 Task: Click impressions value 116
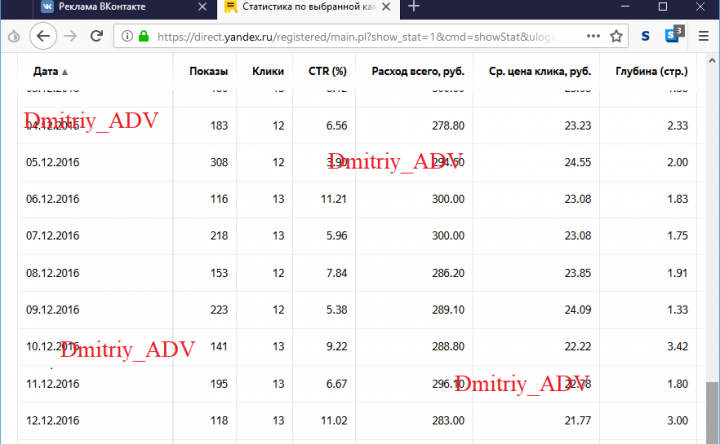click(219, 199)
